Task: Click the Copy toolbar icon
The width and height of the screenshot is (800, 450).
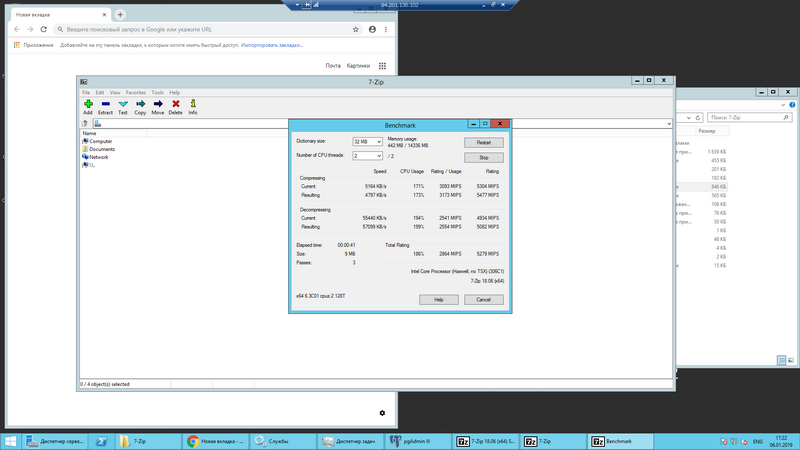Action: click(x=140, y=107)
